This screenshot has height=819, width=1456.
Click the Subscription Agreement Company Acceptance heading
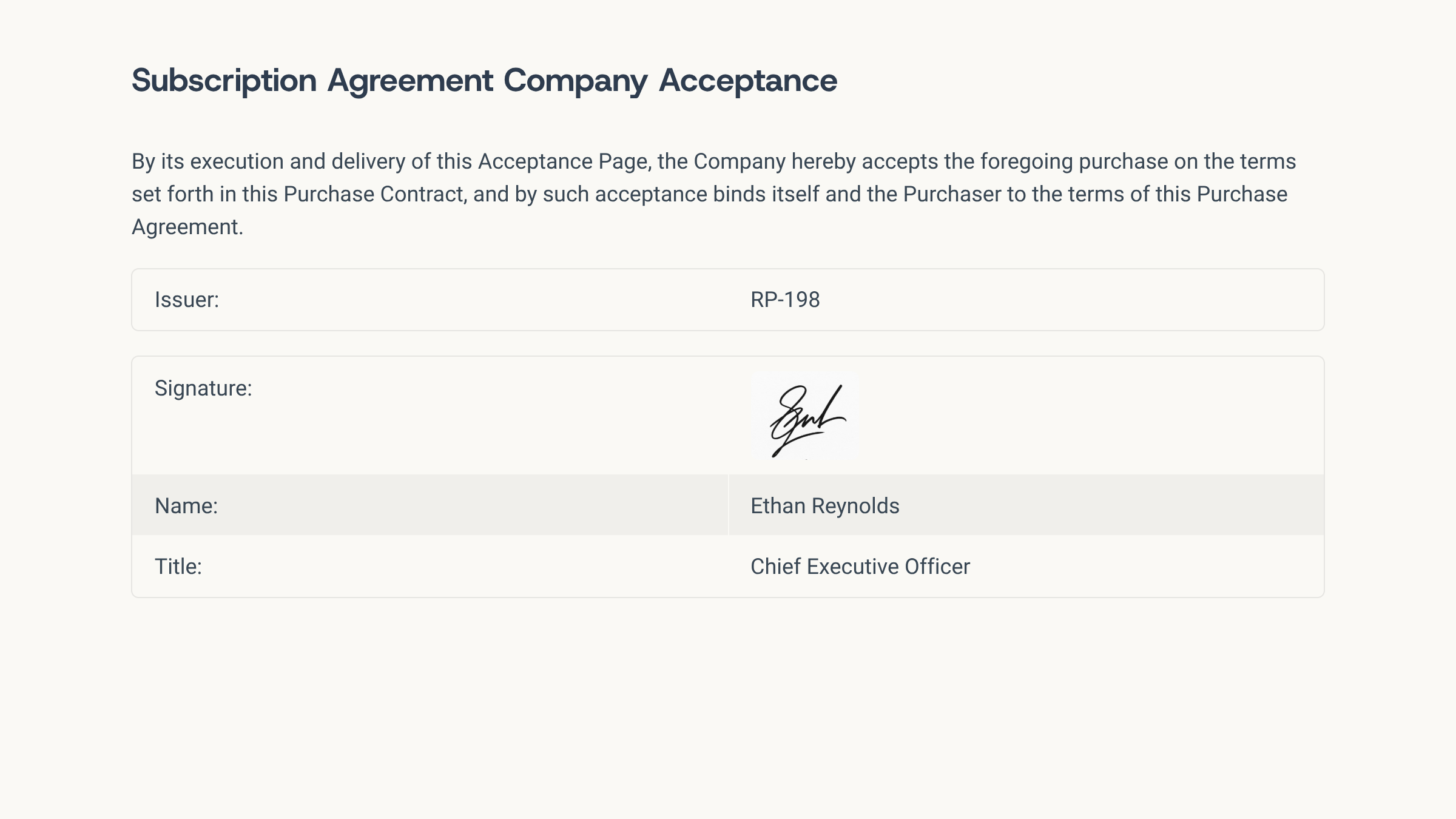[484, 81]
